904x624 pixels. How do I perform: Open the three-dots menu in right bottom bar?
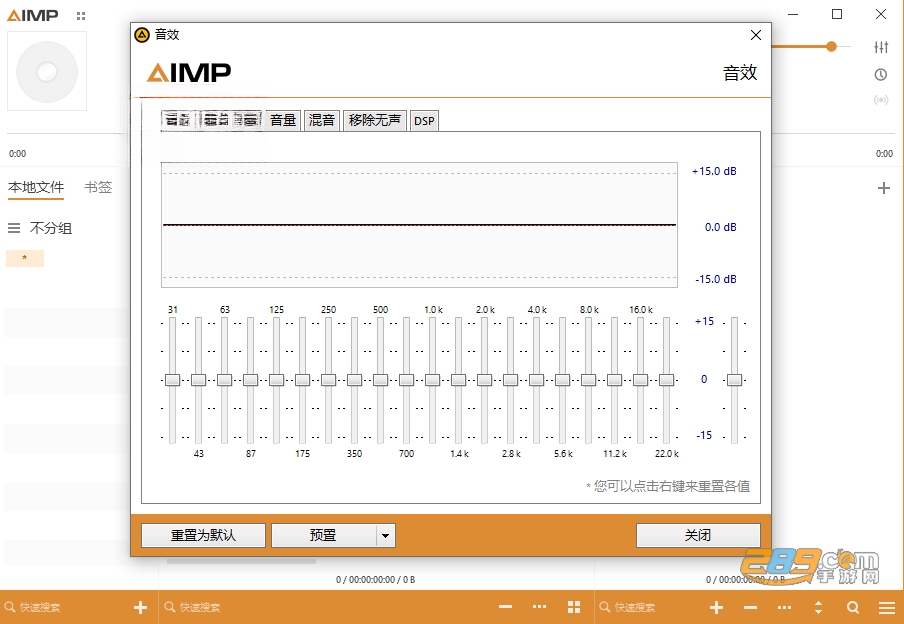[x=784, y=607]
